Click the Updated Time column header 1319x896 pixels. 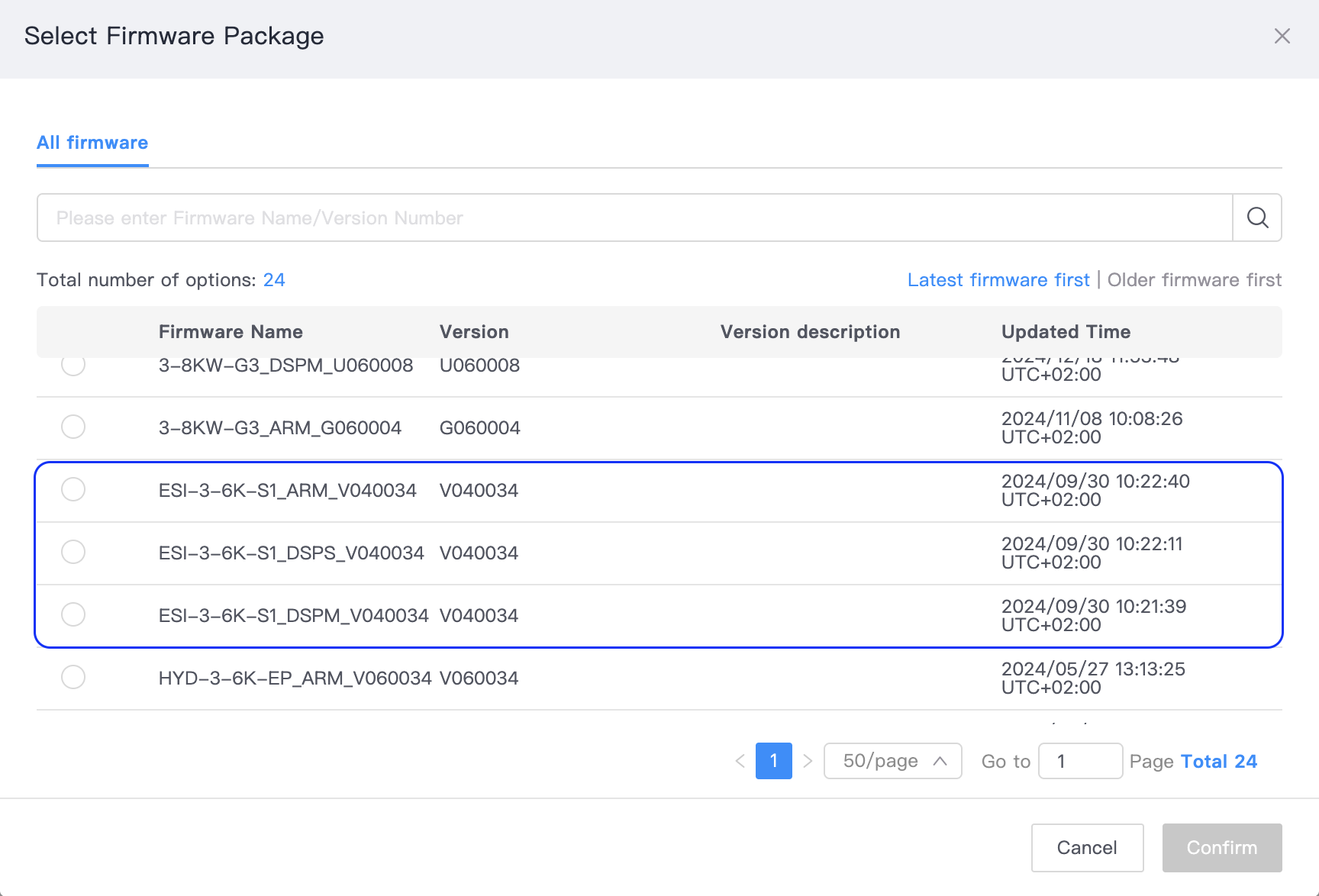(1066, 332)
